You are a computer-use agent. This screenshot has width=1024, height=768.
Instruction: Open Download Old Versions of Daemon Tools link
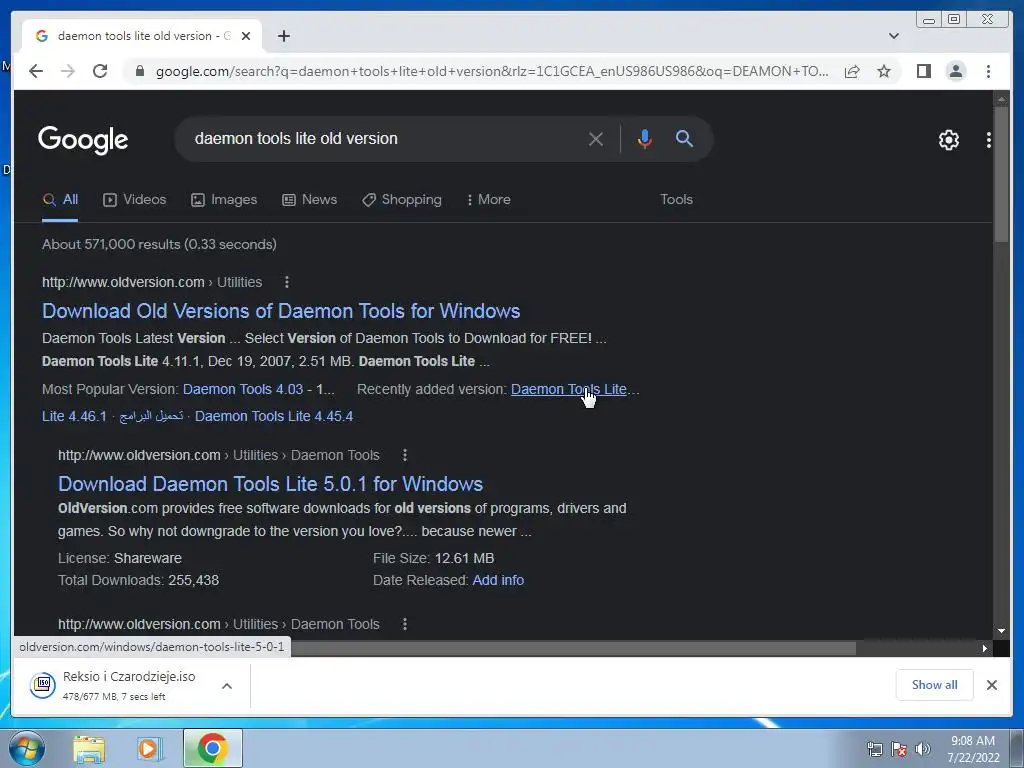(x=281, y=311)
